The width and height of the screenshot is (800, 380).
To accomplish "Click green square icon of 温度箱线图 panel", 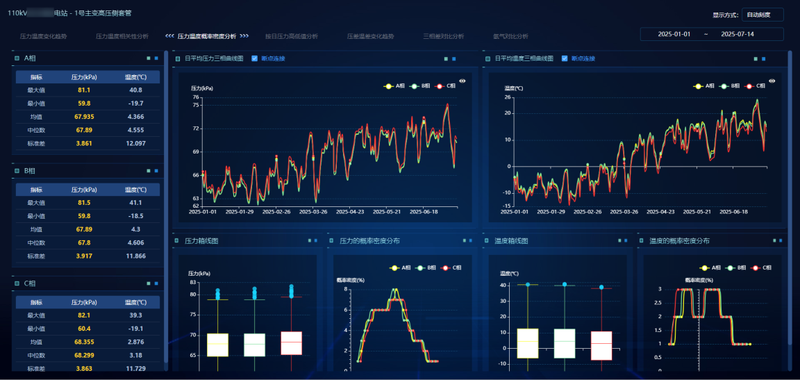I will (620, 240).
